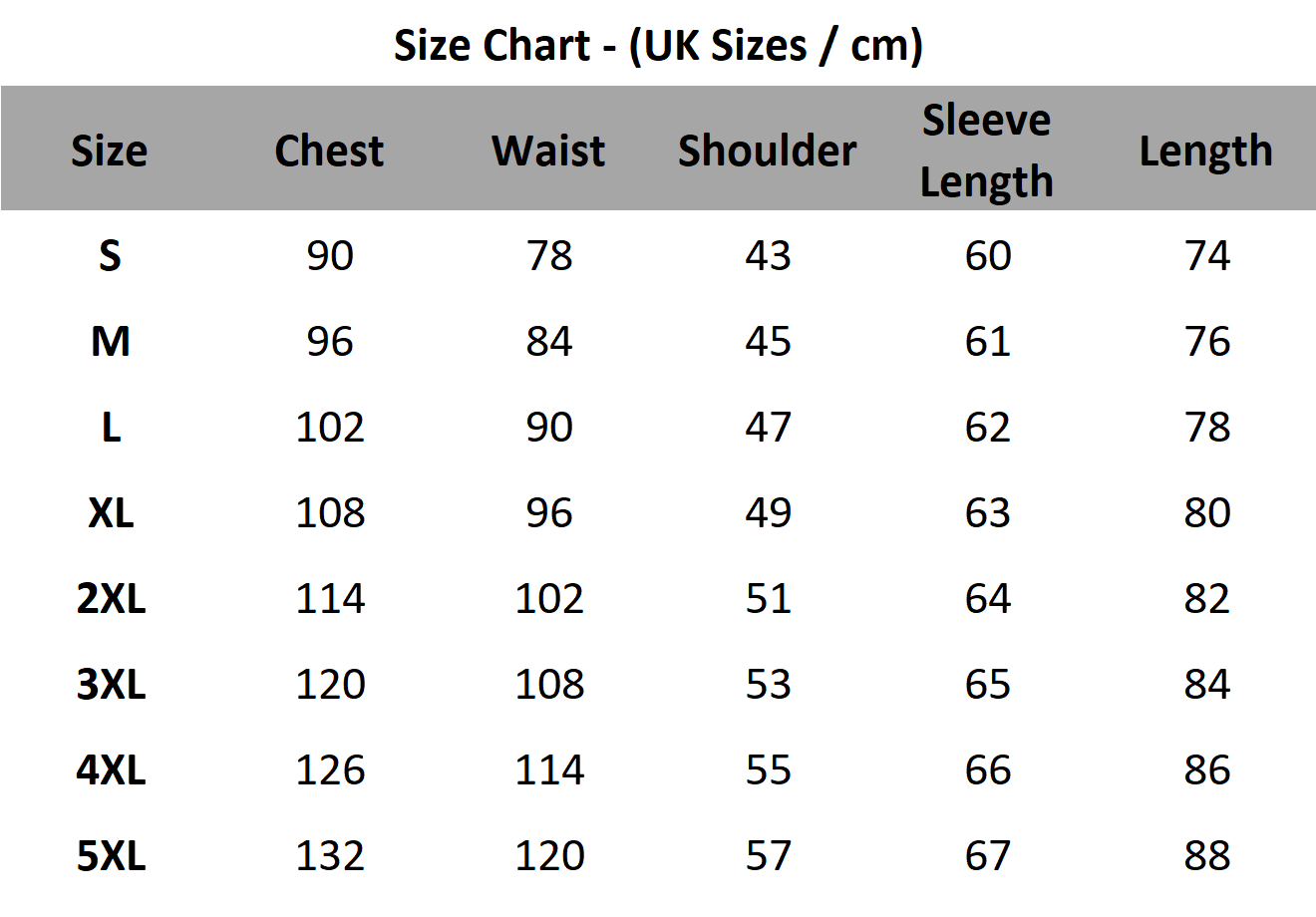
Task: Click the Size Chart title text
Action: (658, 46)
